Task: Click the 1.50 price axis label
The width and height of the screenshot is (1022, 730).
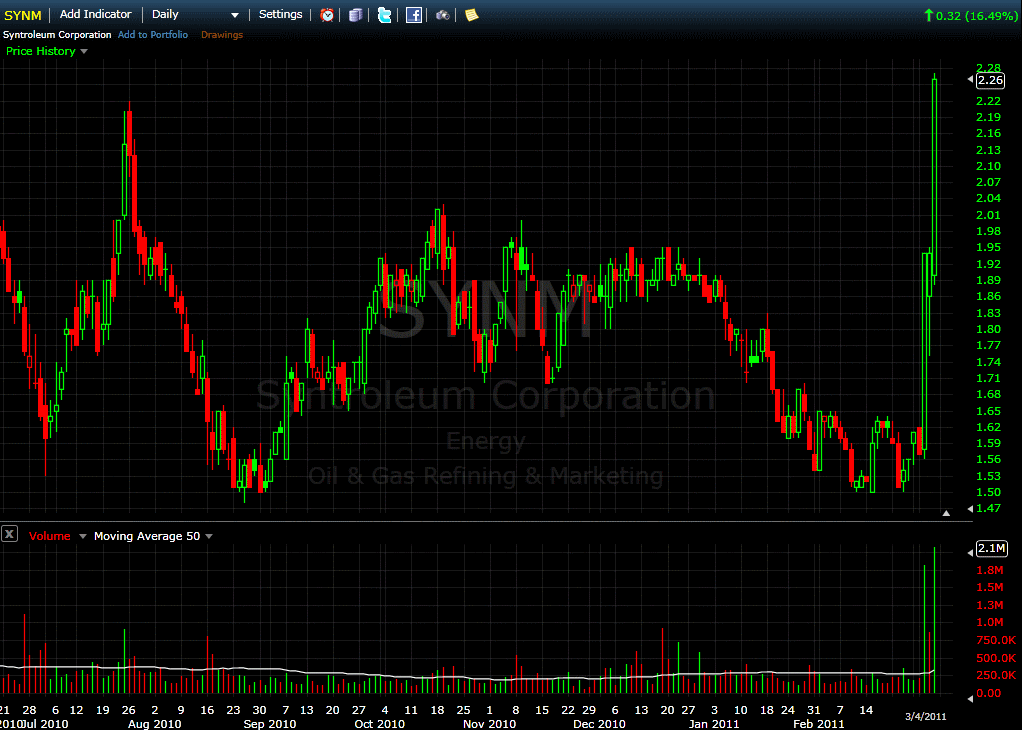Action: (988, 492)
